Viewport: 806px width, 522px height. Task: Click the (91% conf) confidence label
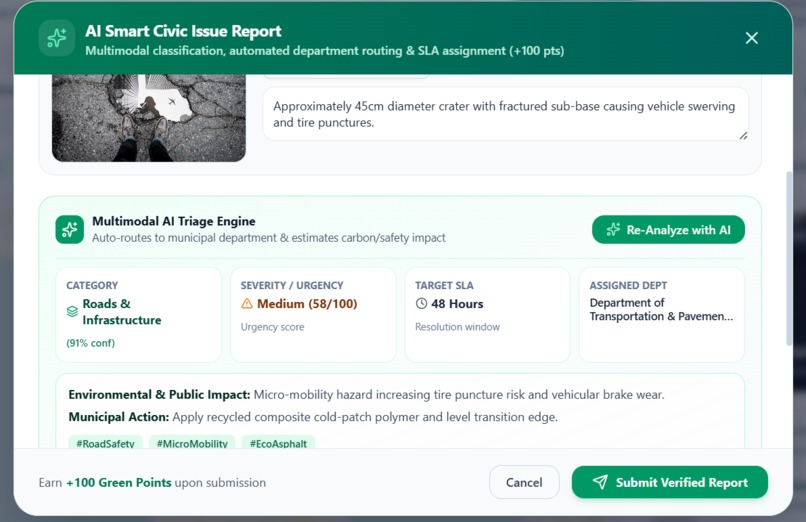click(x=90, y=343)
